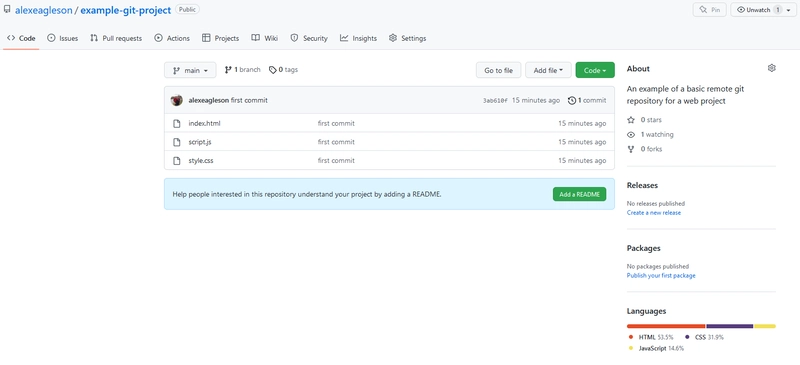The height and width of the screenshot is (365, 800).
Task: Open the Wiki tab
Action: pyautogui.click(x=264, y=38)
